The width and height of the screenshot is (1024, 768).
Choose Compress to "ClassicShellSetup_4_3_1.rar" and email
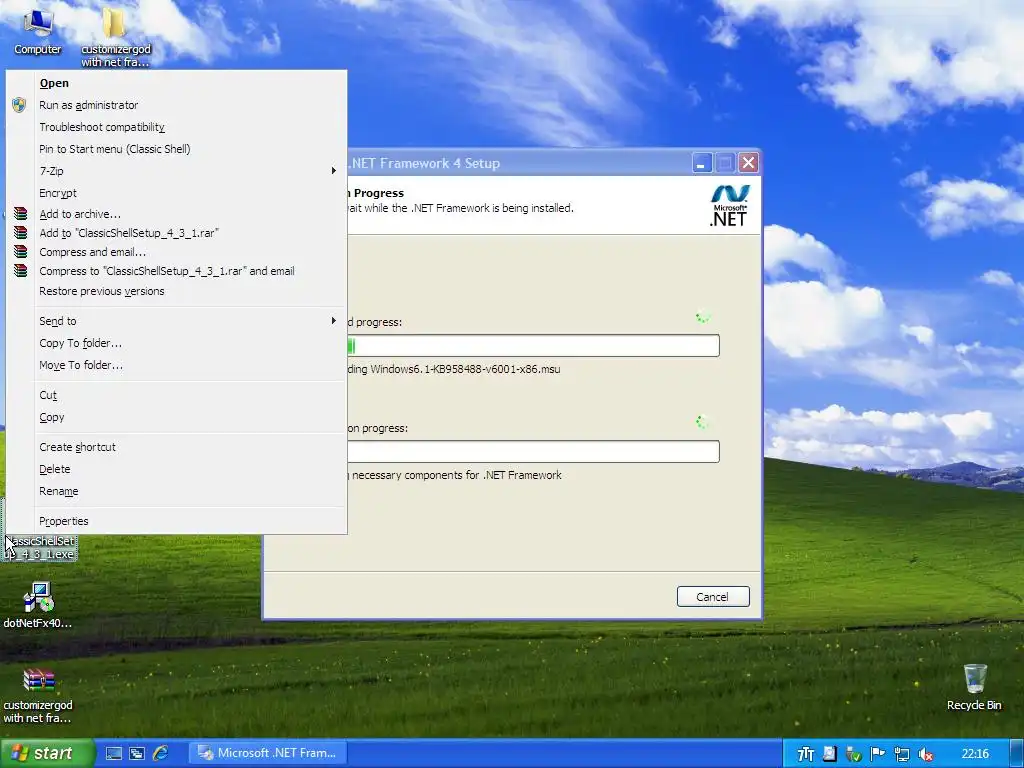click(176, 271)
